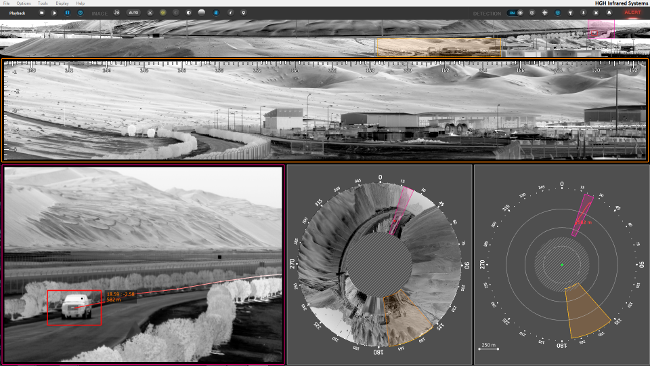Click the stop playback button
The height and width of the screenshot is (366, 650).
[41, 13]
